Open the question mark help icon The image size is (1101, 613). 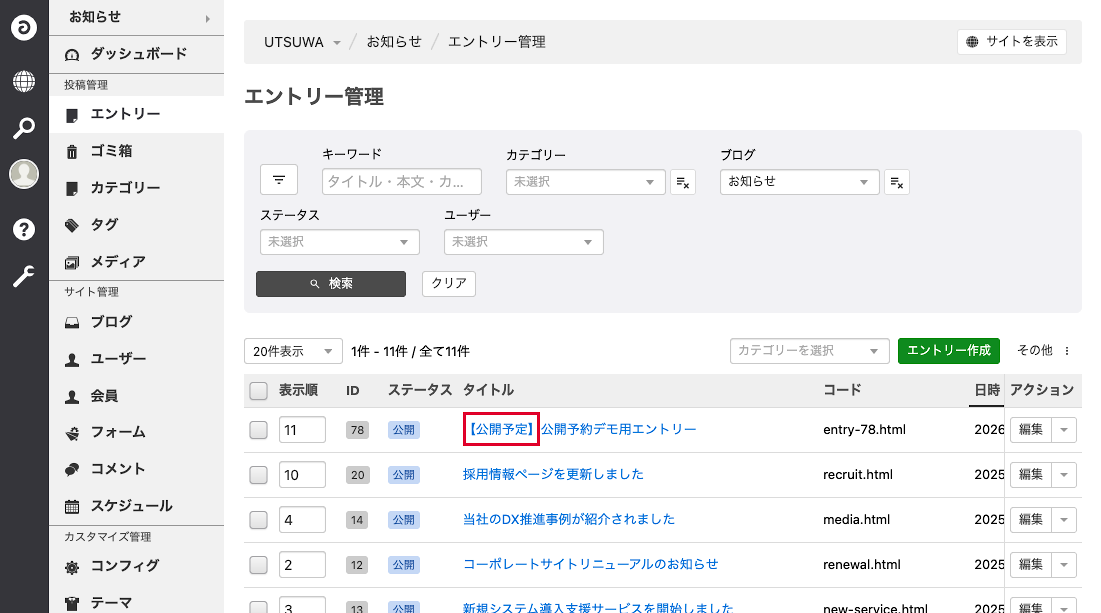pos(24,229)
